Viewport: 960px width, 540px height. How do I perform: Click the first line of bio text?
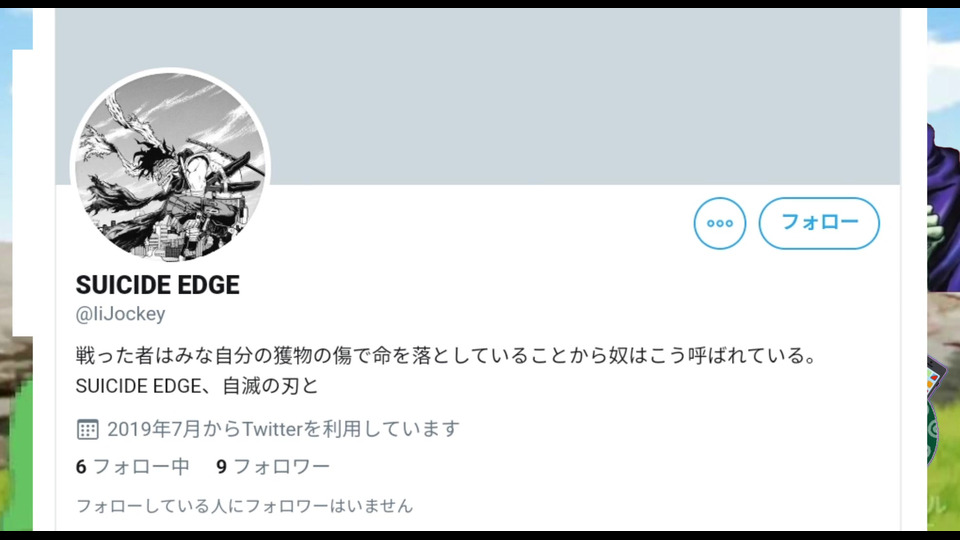(x=446, y=355)
